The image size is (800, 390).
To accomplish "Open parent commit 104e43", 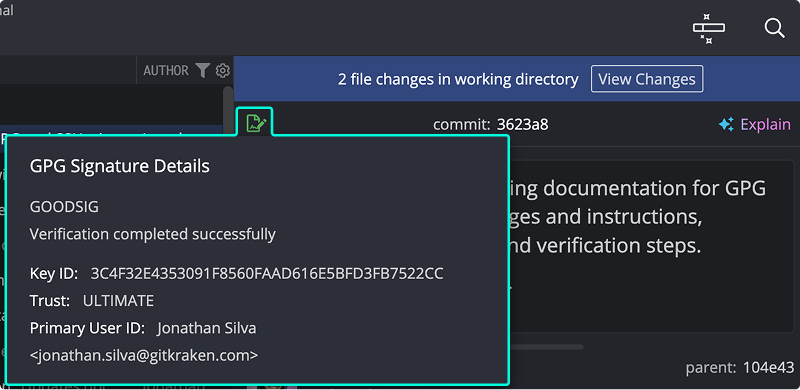I will (x=768, y=368).
